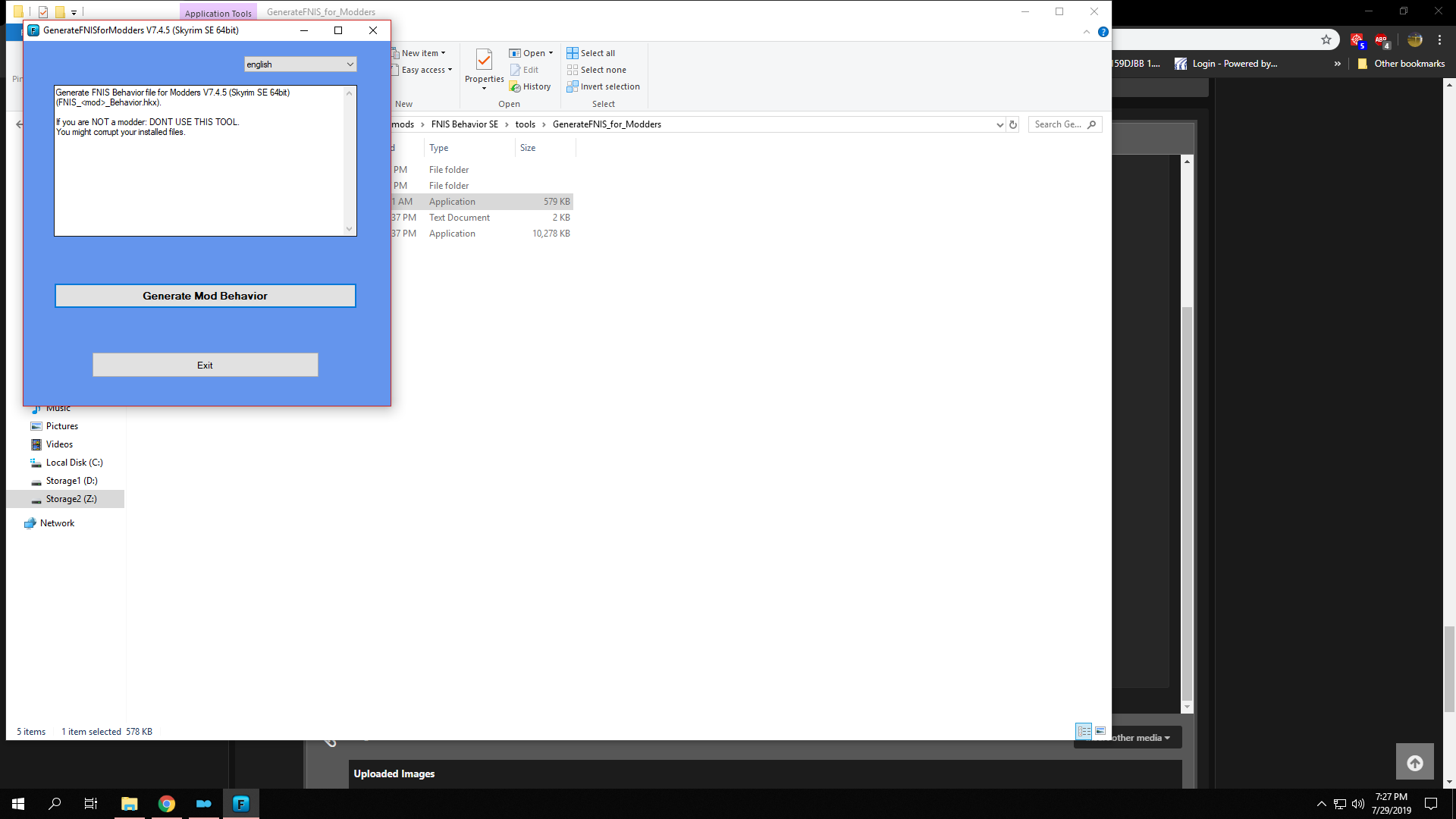Click Invert selection in the ribbon
1456x819 pixels.
pos(603,86)
